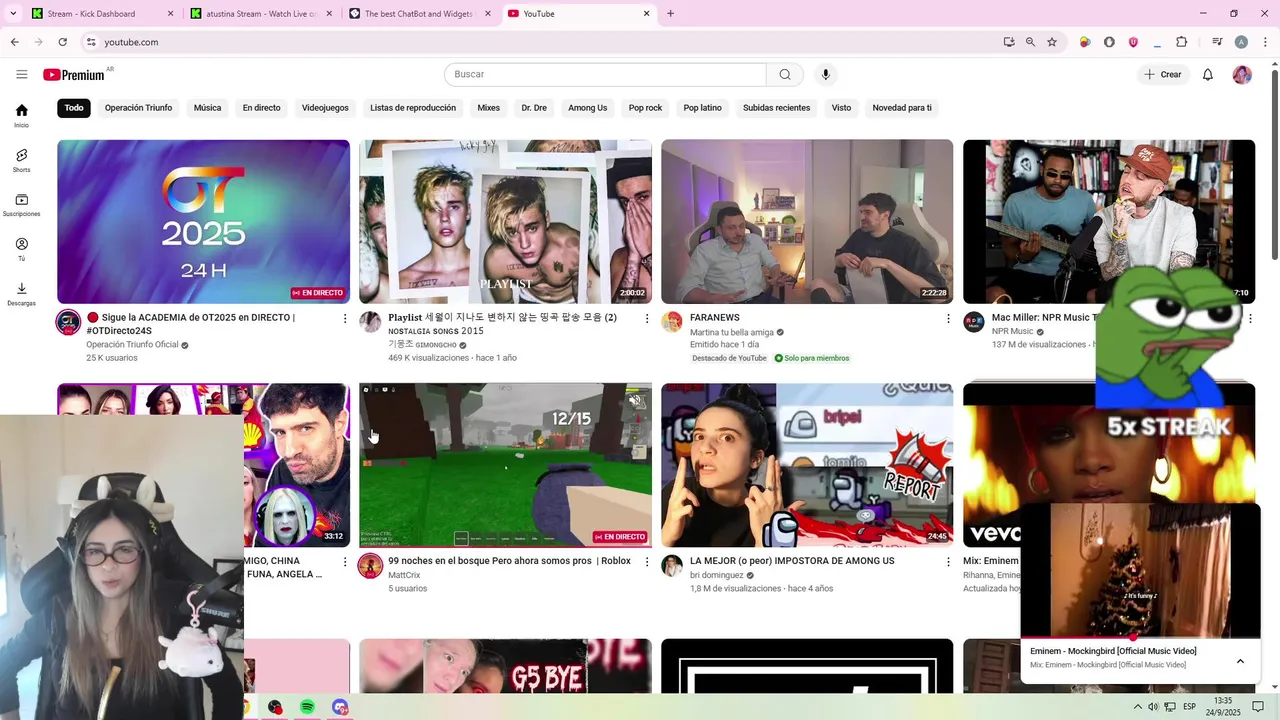Select the Listas de reproducción chip
The image size is (1280, 720).
pyautogui.click(x=413, y=108)
